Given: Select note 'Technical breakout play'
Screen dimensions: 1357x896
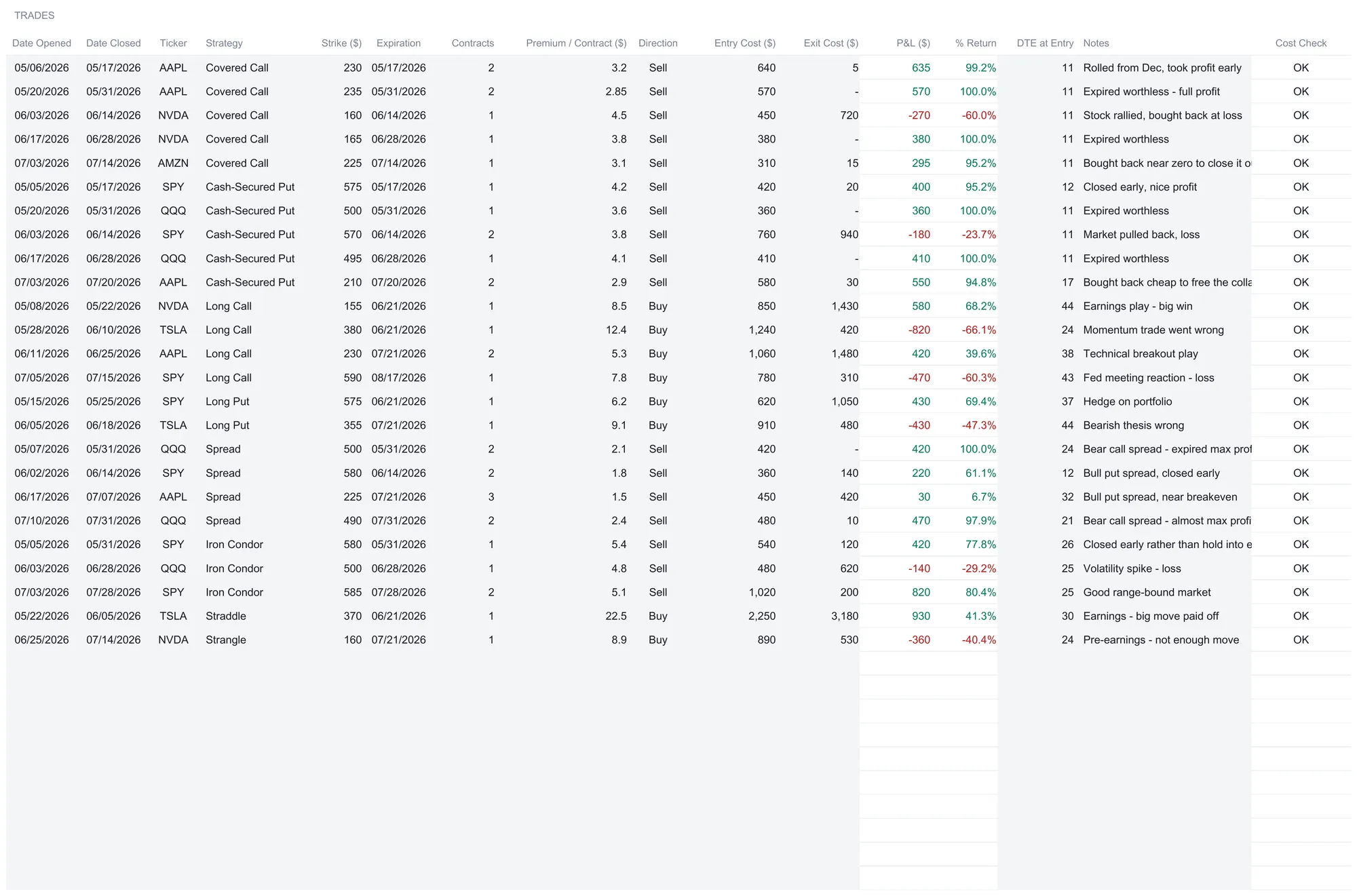Looking at the screenshot, I should [1141, 353].
